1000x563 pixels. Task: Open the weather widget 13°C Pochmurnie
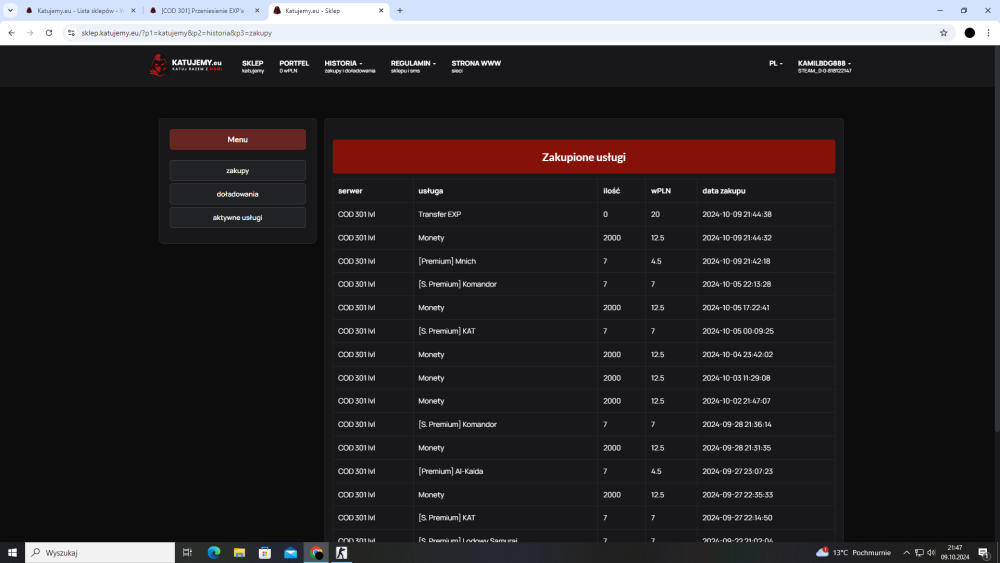click(x=853, y=552)
